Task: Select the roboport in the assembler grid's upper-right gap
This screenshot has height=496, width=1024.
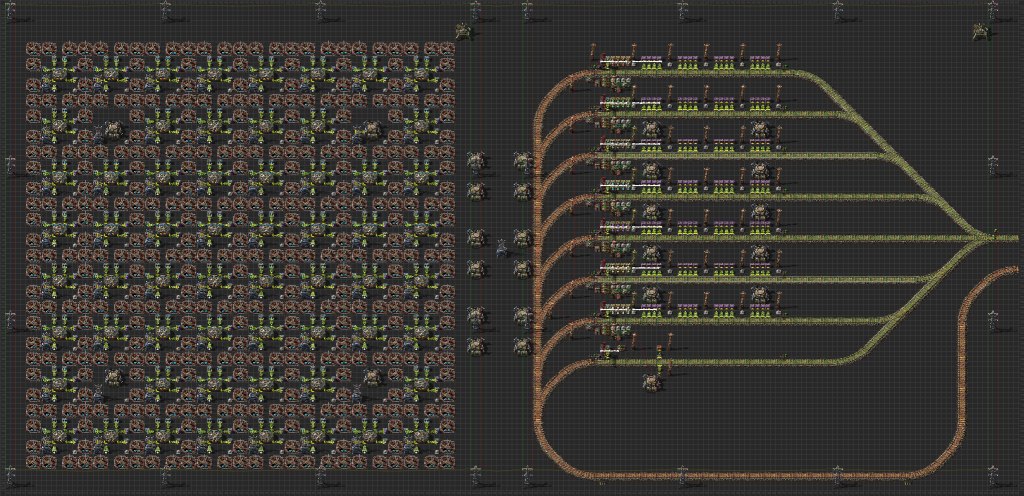Action: [371, 130]
